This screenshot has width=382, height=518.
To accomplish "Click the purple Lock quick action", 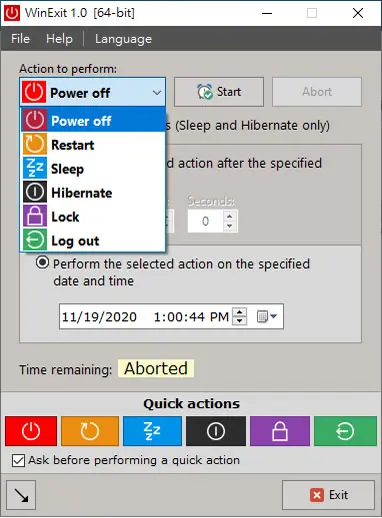I will click(280, 431).
